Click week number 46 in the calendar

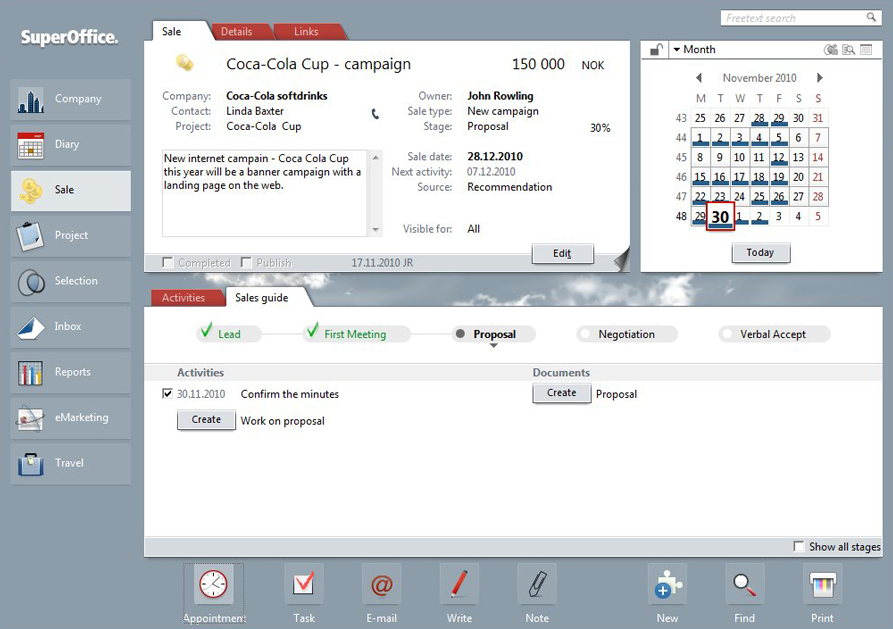tap(681, 177)
